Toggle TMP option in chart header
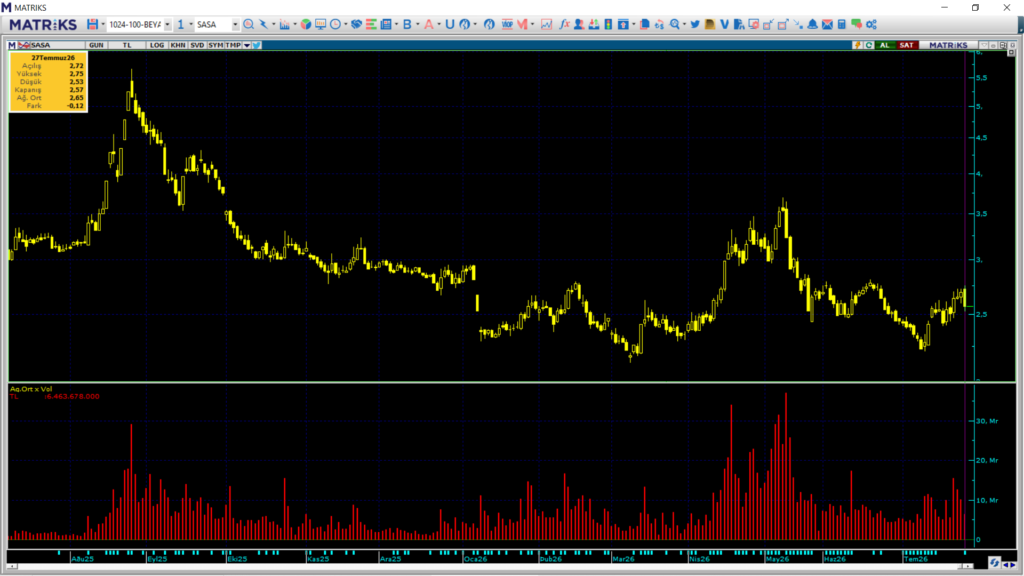Screen dimensions: 1024x576 [x=232, y=45]
